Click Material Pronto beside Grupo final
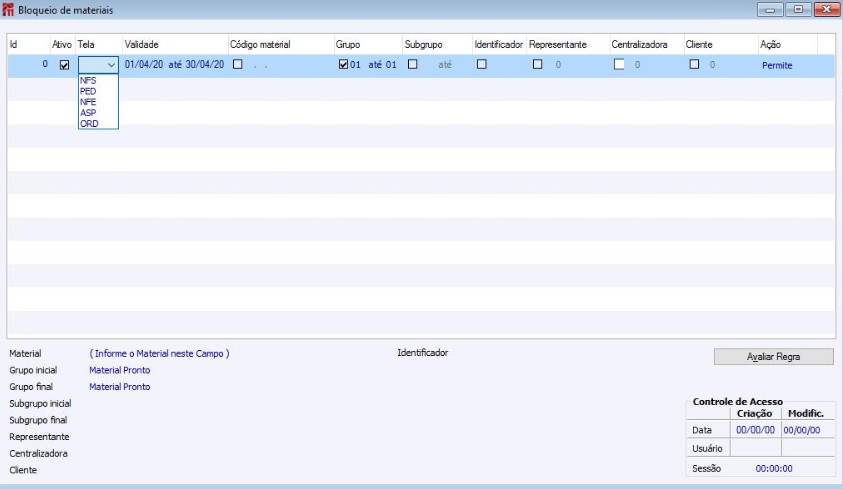Image resolution: width=843 pixels, height=489 pixels. (x=119, y=387)
